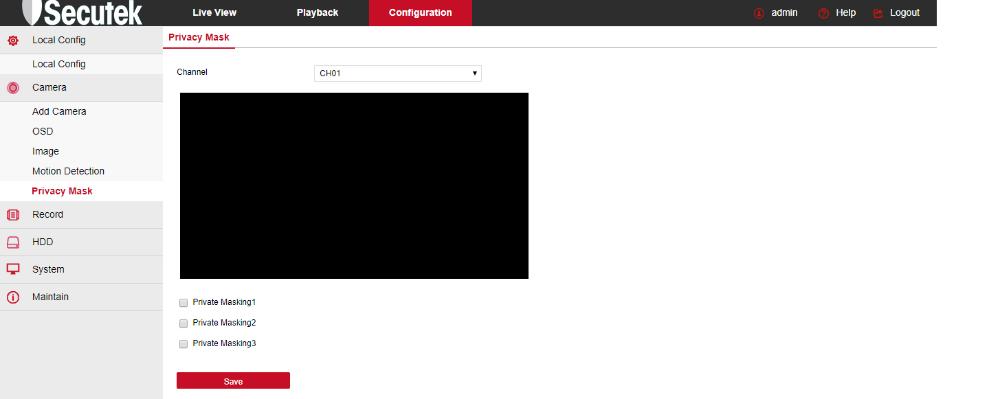Click the Logout icon
This screenshot has width=989, height=399.
878,13
